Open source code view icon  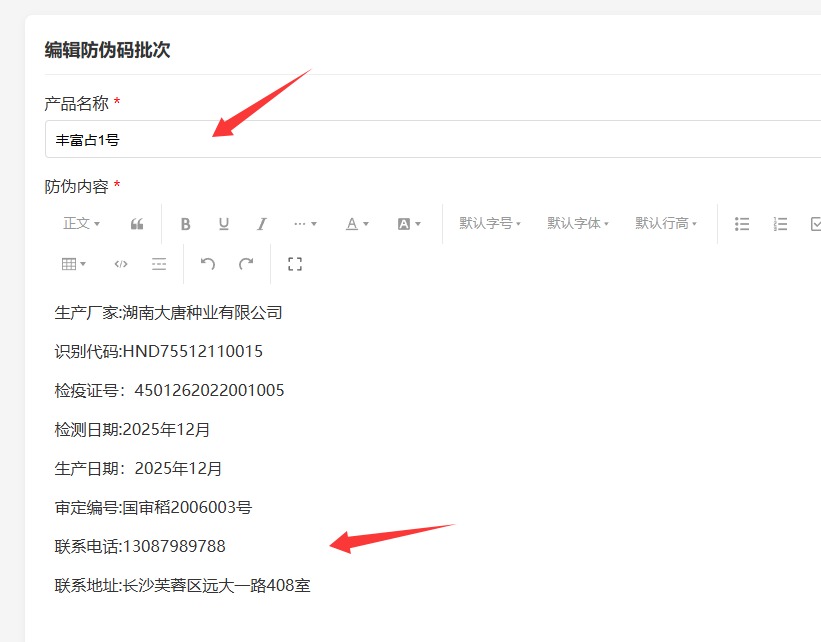pyautogui.click(x=121, y=264)
